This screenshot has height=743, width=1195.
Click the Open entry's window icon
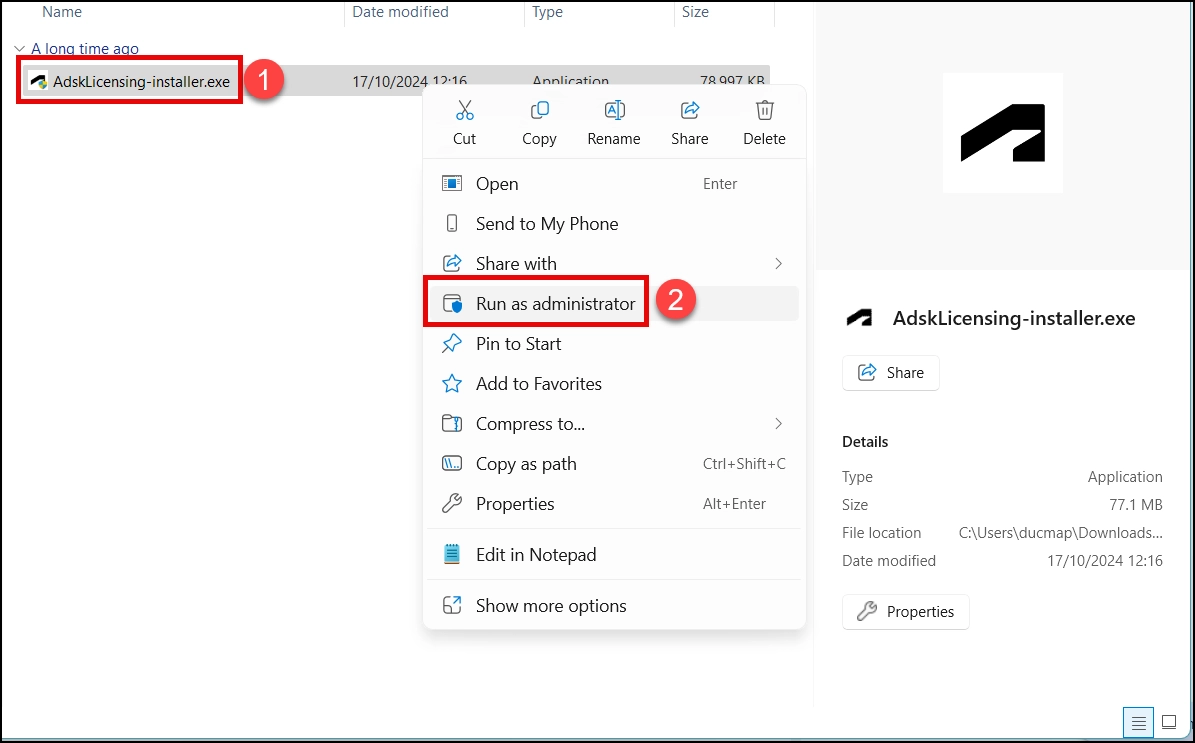pyautogui.click(x=452, y=184)
